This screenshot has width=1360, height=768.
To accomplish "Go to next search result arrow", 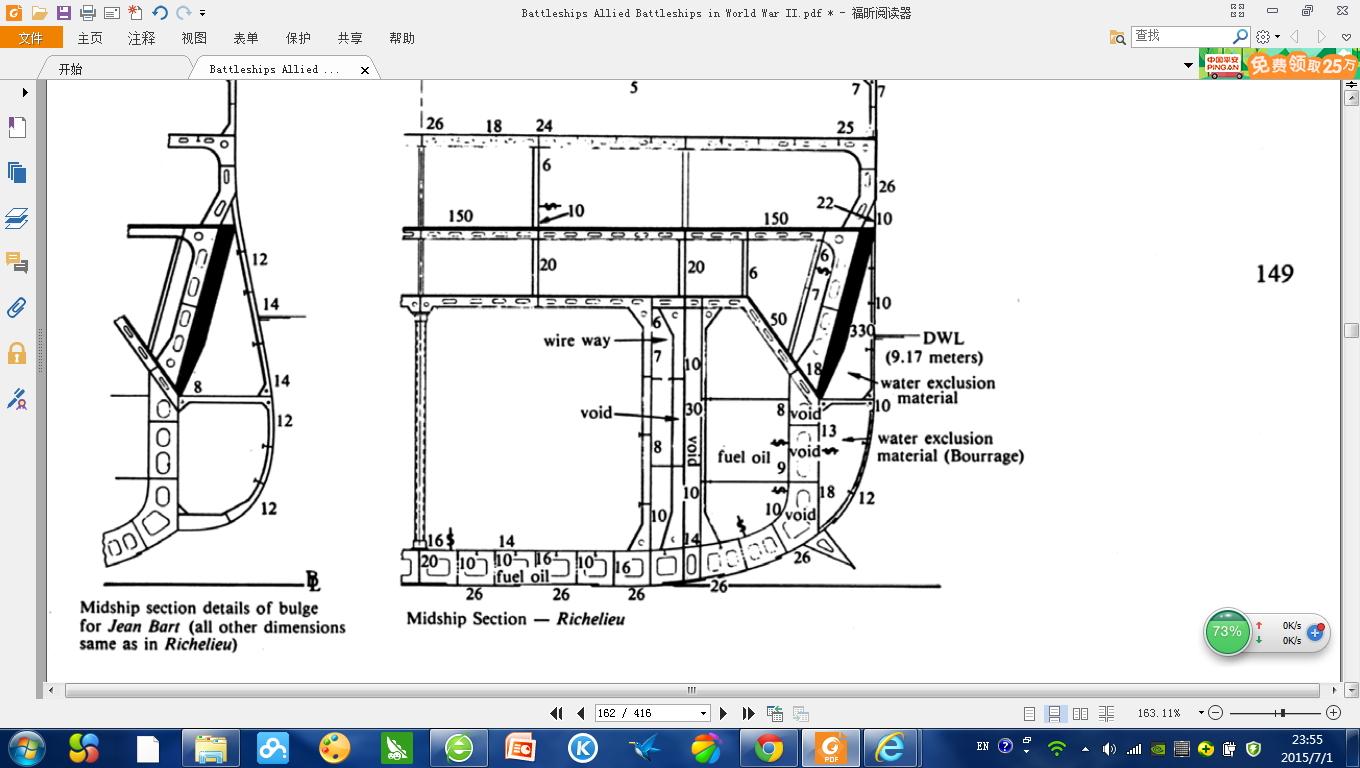I will point(1321,37).
